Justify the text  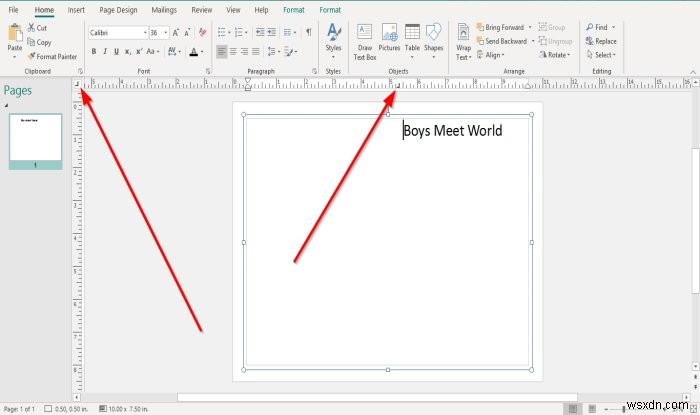tap(255, 52)
